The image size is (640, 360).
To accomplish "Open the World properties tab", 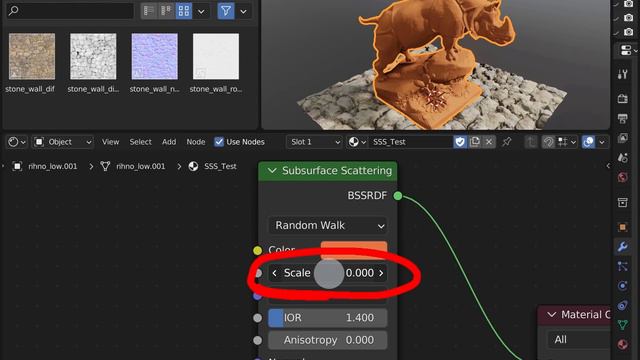I will [x=622, y=177].
